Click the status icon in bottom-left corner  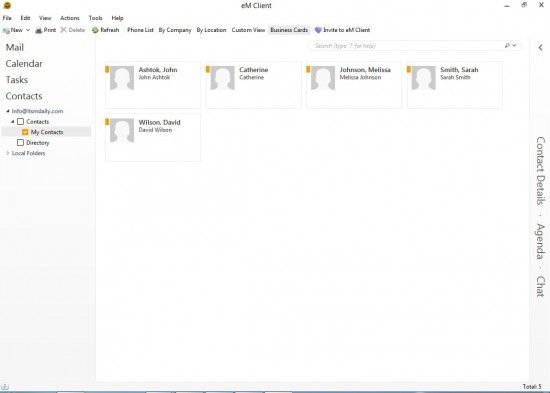[5, 387]
